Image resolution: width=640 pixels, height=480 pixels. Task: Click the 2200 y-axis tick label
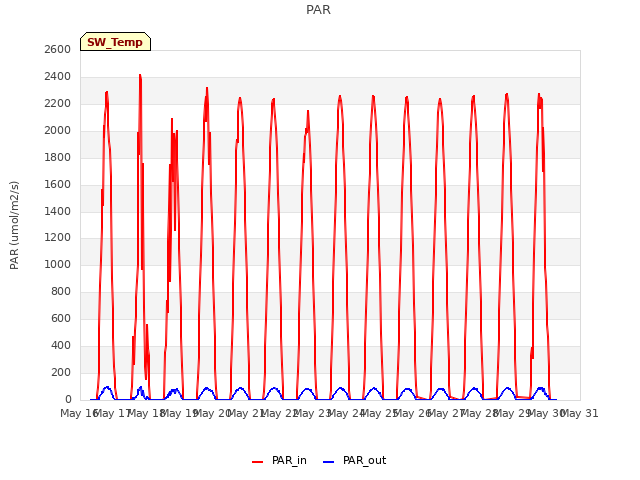58,103
